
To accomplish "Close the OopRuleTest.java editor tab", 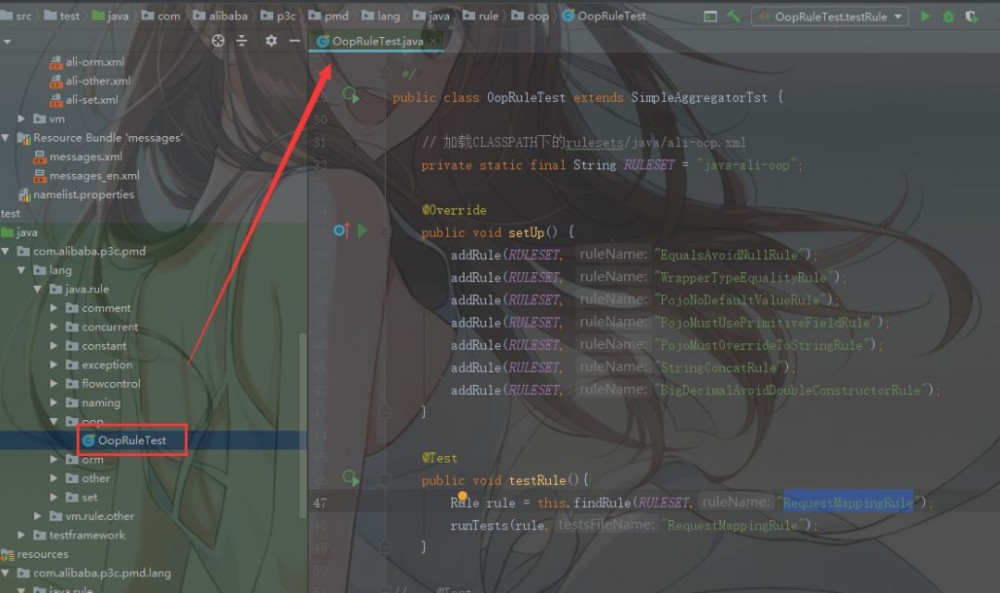I will point(433,41).
